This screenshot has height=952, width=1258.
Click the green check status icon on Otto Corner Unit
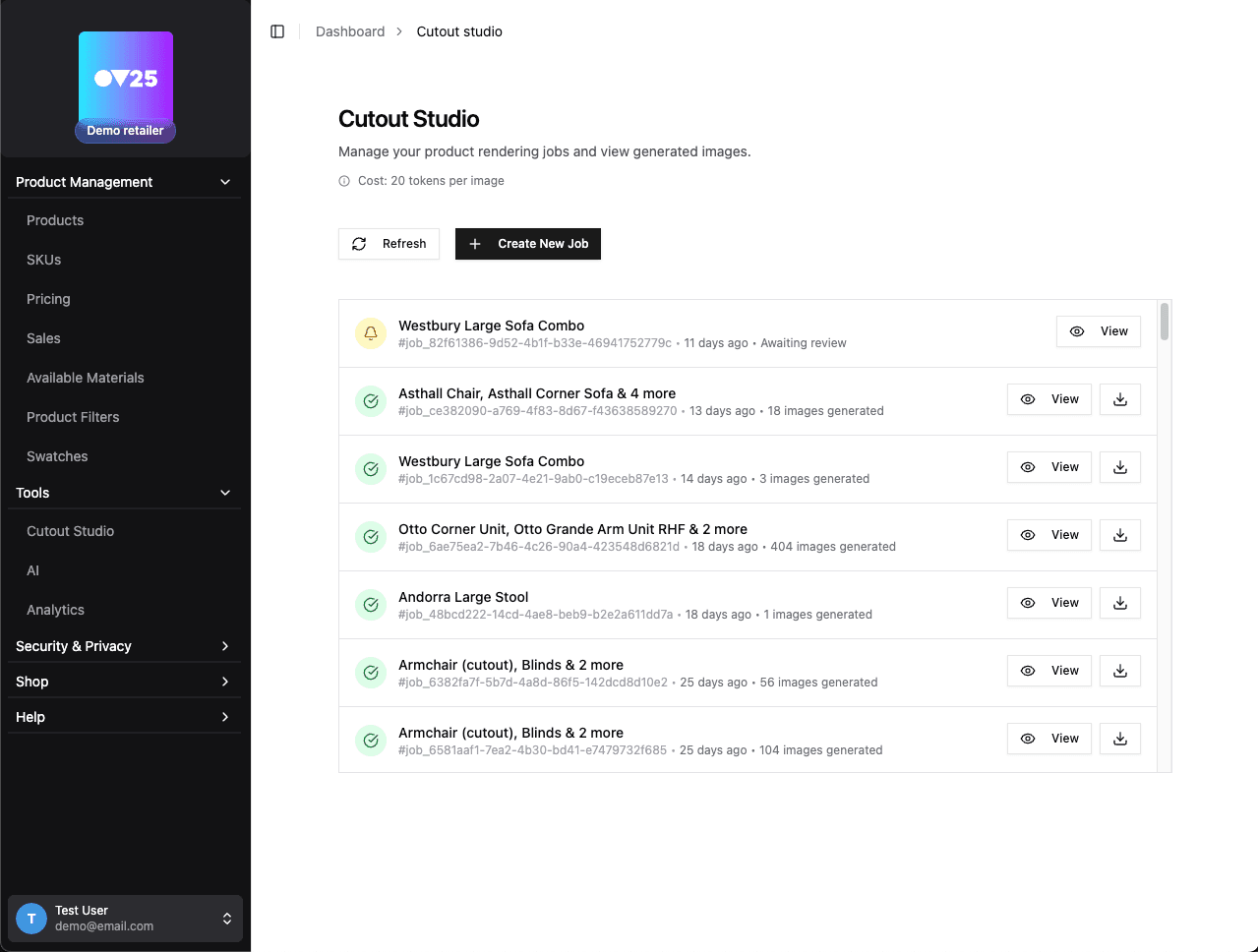[x=371, y=537]
